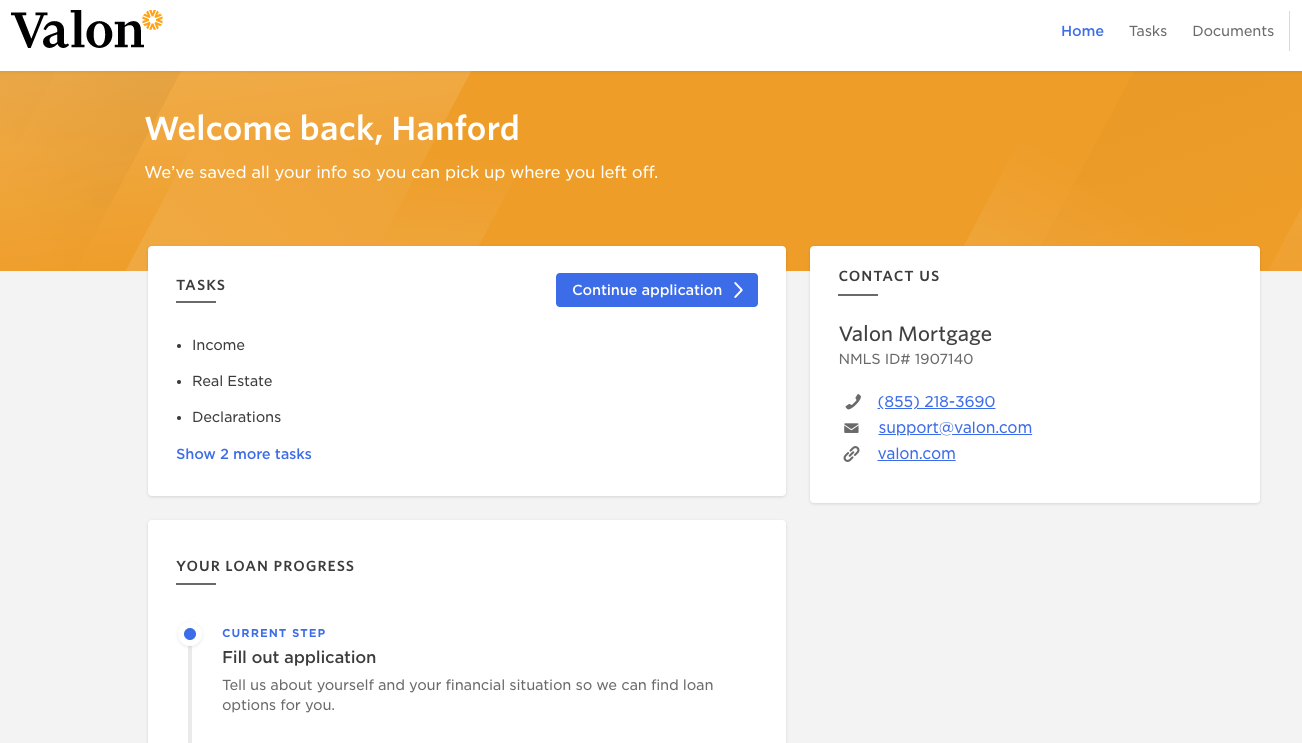This screenshot has width=1302, height=743.
Task: Switch to the Tasks tab
Action: [1148, 31]
